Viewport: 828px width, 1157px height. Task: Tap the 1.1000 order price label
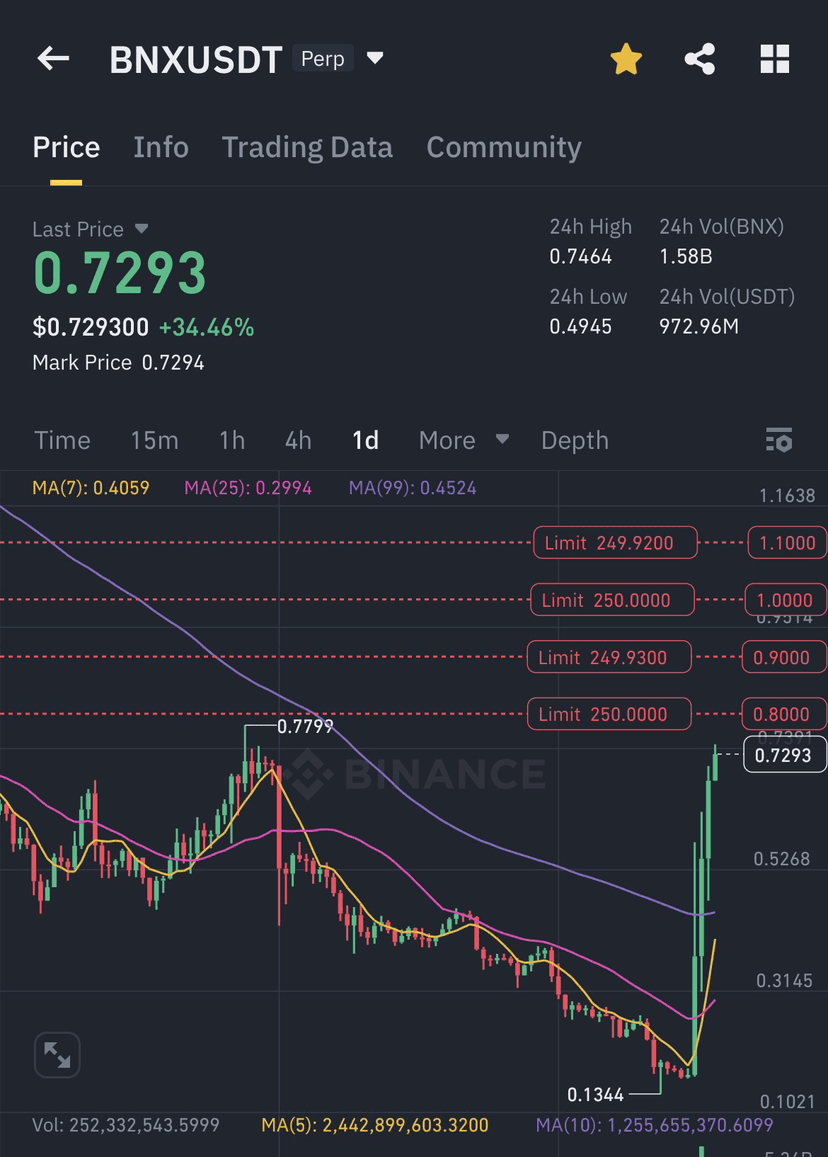click(x=787, y=542)
